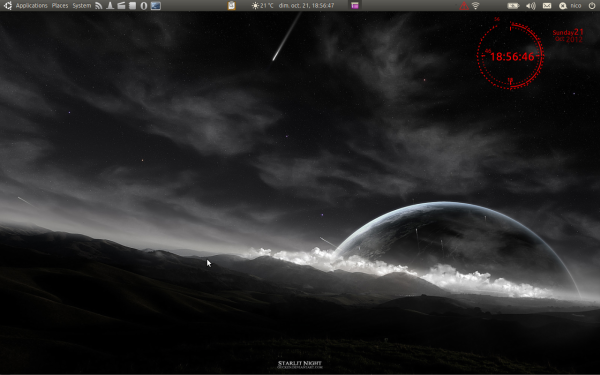600x375 pixels.
Task: Launch the VLC cone launcher
Action: 110,5
